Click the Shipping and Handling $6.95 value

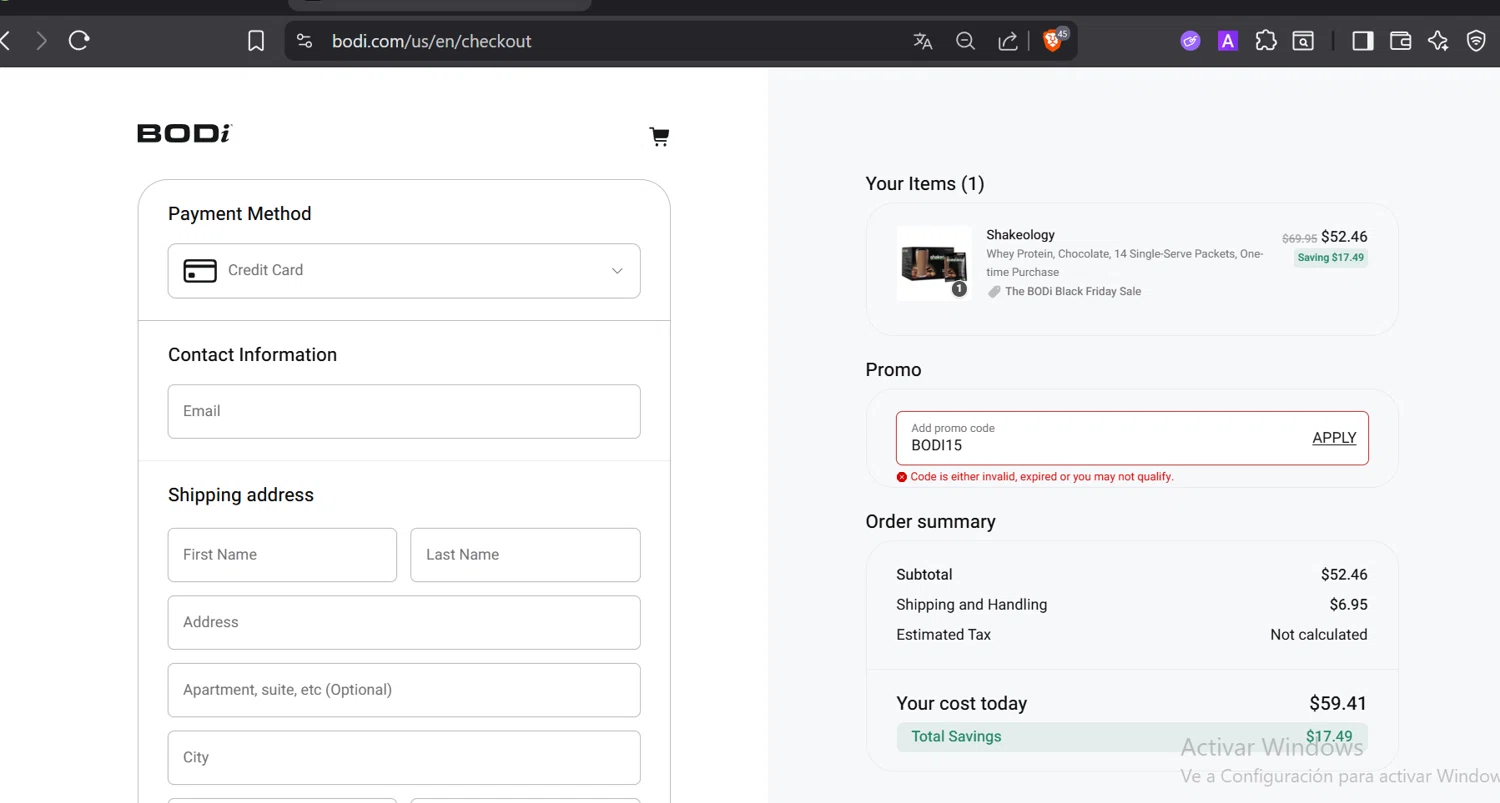point(1348,605)
